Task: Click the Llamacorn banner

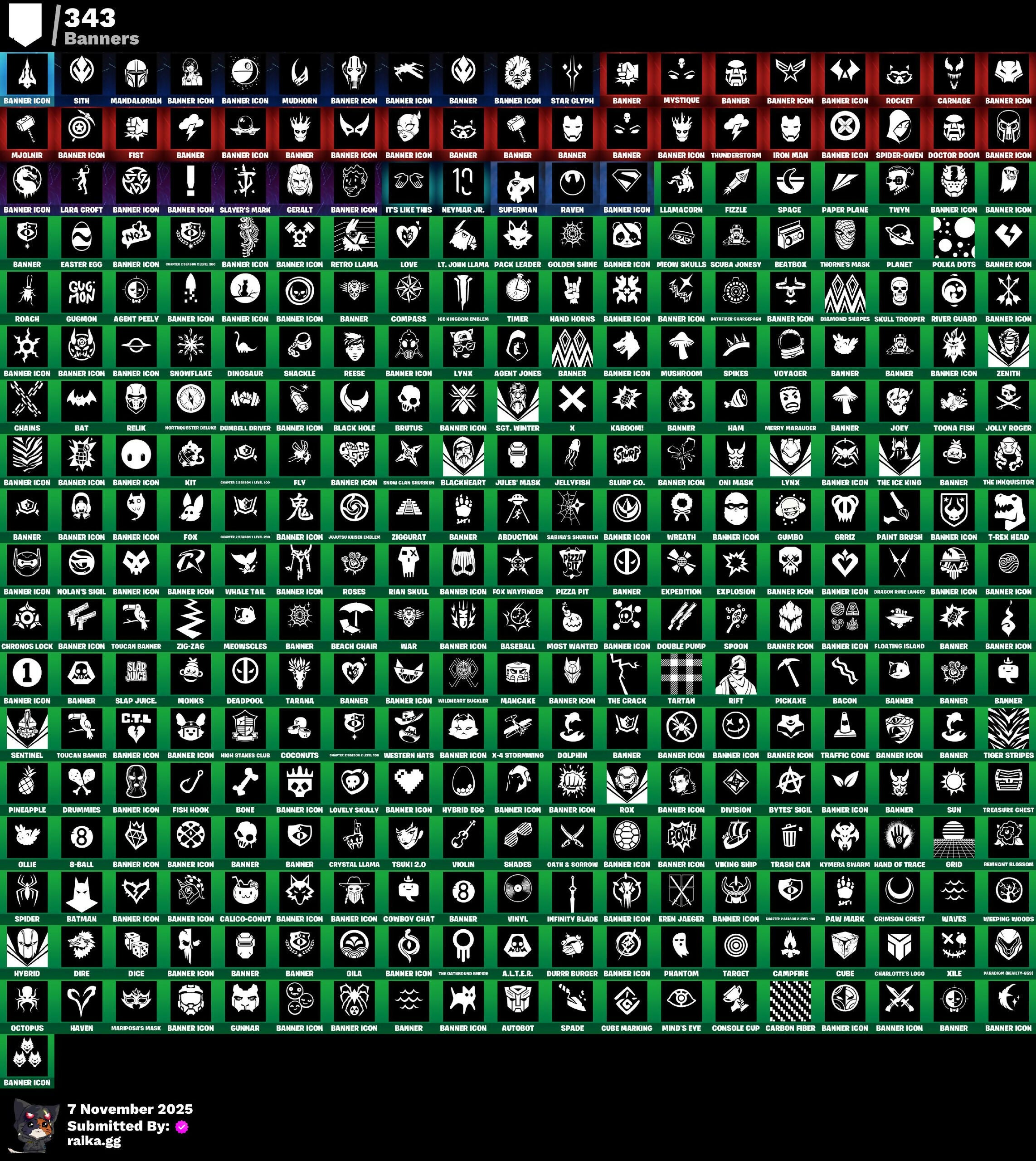Action: [681, 183]
